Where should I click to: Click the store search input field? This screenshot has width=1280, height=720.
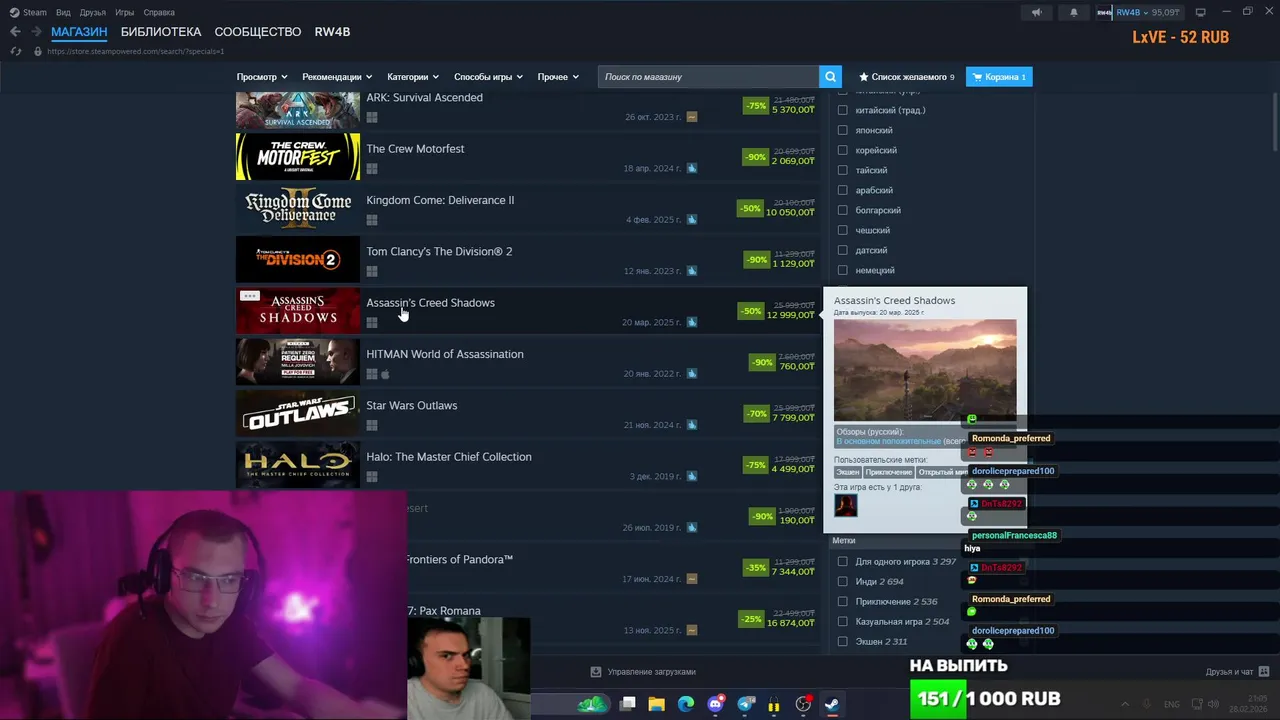708,77
